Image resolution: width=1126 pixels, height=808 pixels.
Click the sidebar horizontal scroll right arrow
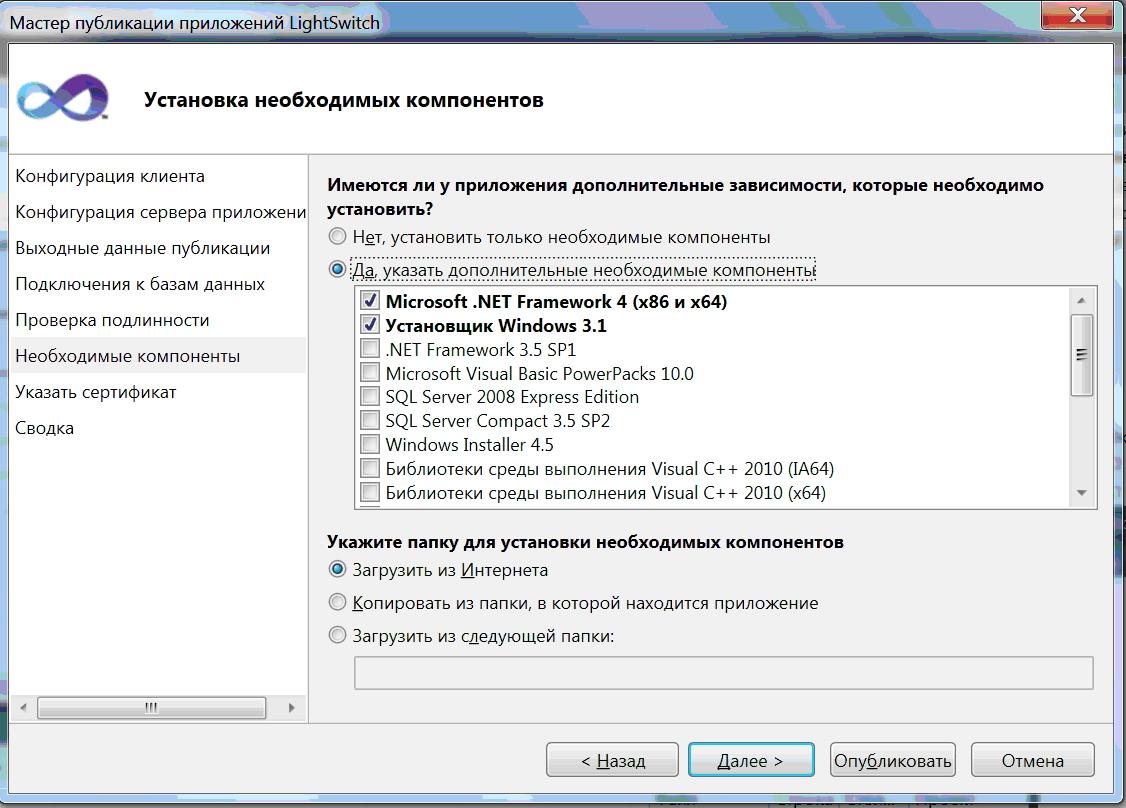(x=292, y=707)
